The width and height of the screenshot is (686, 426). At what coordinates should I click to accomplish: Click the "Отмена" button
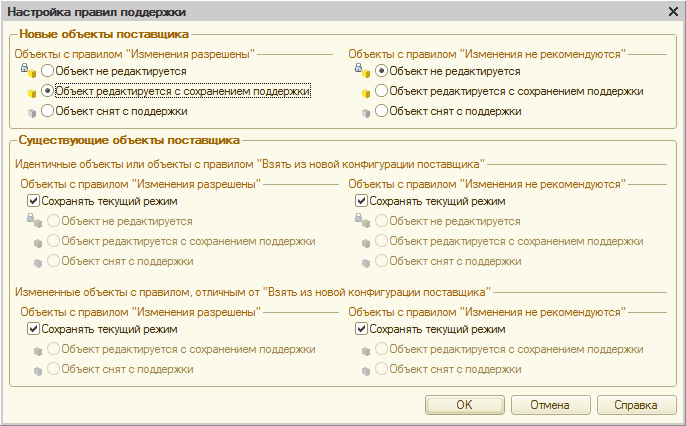[x=550, y=405]
